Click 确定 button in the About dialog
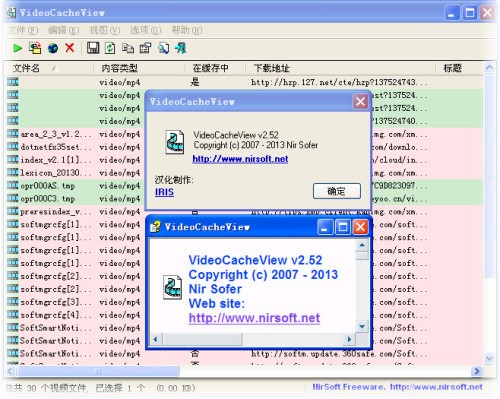Image resolution: width=500 pixels, height=399 pixels. 337,191
